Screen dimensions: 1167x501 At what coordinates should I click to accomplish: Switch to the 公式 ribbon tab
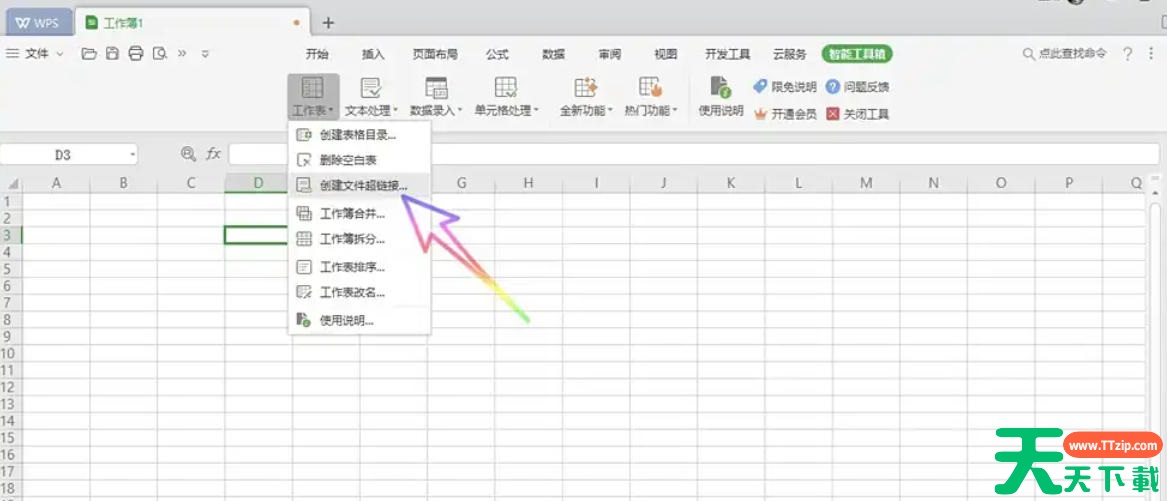[x=497, y=54]
